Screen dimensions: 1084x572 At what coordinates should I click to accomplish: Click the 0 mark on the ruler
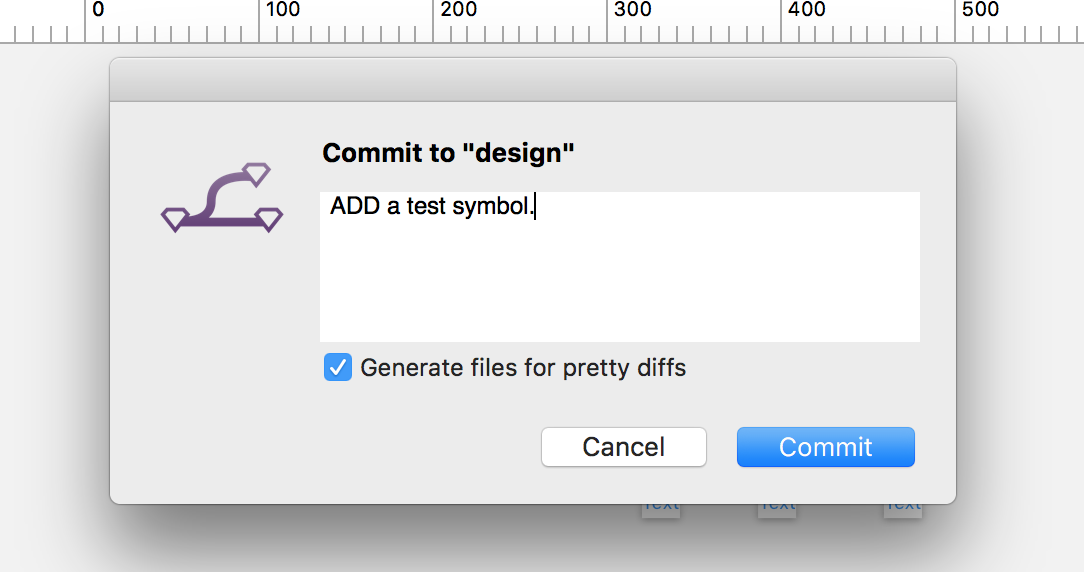tap(97, 10)
